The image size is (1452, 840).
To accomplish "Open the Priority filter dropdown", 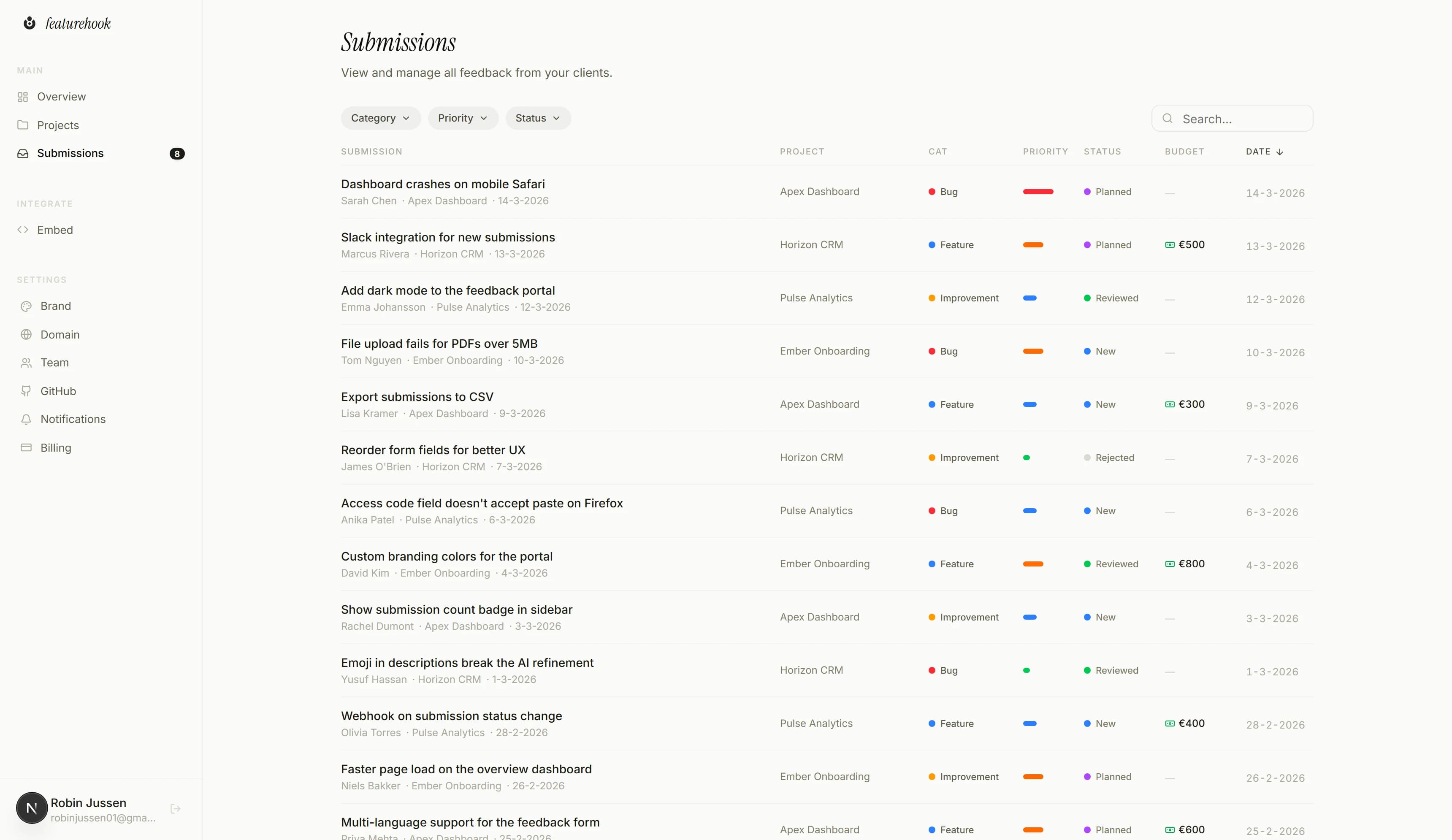I will tap(462, 117).
